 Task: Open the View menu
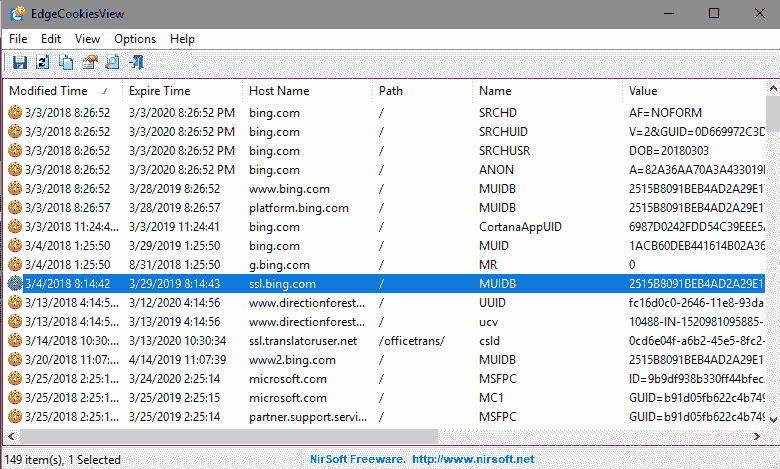[x=88, y=39]
